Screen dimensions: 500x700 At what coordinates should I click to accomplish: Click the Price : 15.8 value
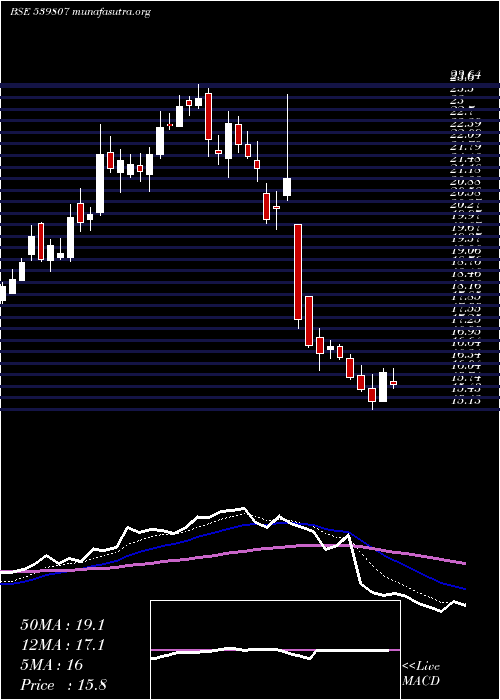click(x=63, y=685)
